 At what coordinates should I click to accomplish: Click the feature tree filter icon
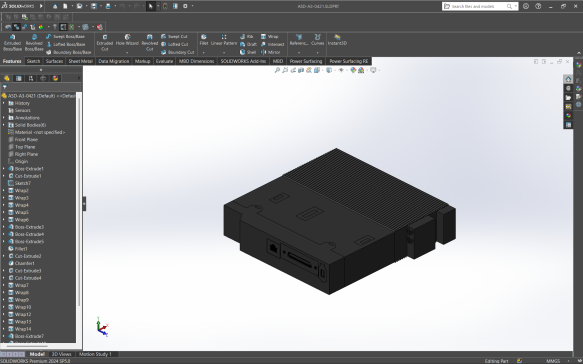pos(5,87)
